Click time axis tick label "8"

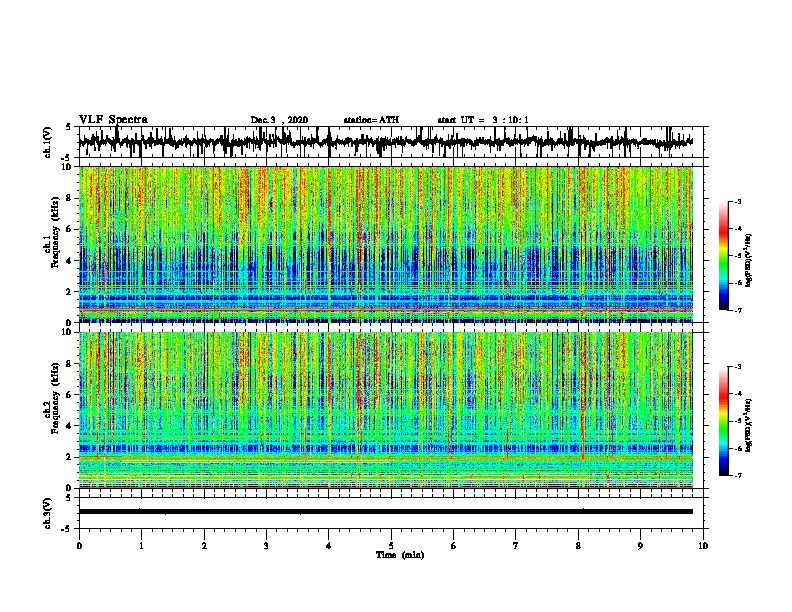578,546
